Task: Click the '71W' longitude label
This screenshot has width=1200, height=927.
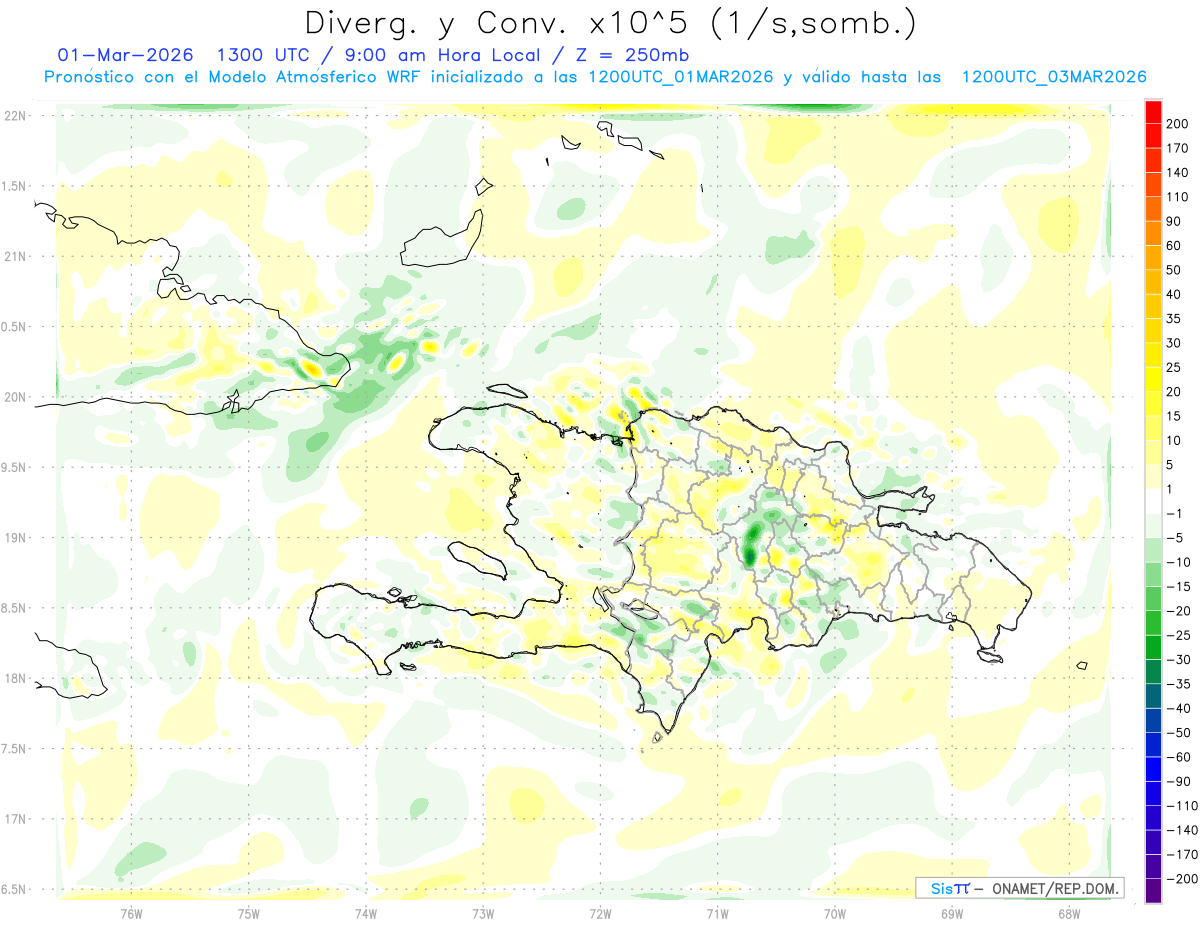Action: coord(717,913)
